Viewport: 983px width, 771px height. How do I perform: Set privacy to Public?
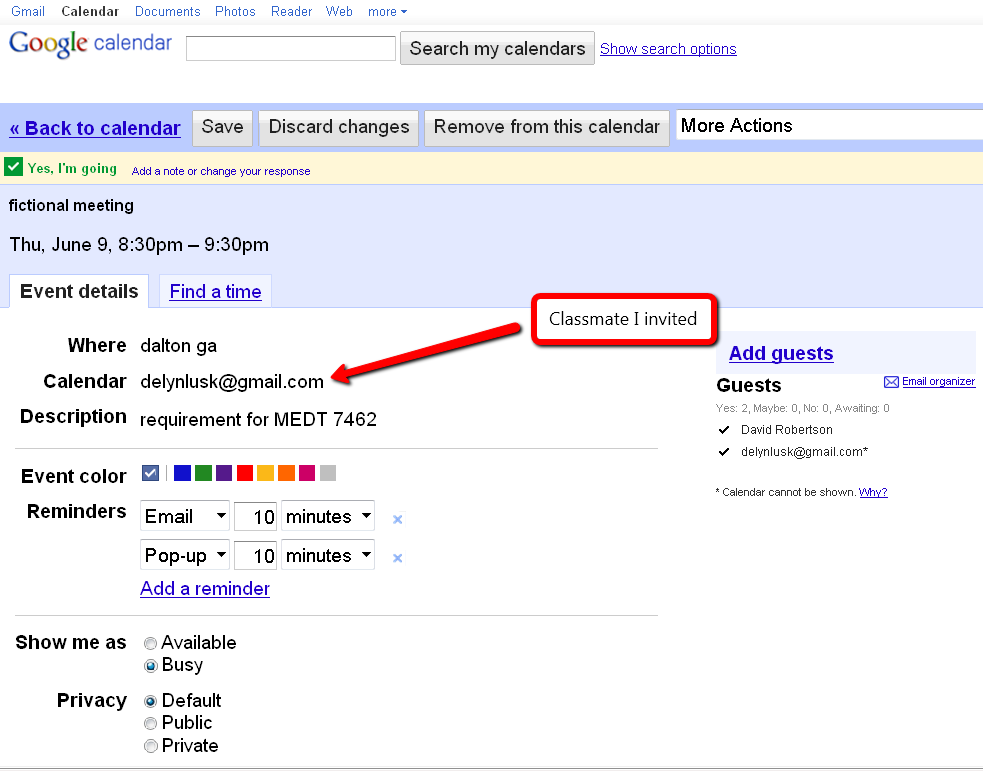151,723
